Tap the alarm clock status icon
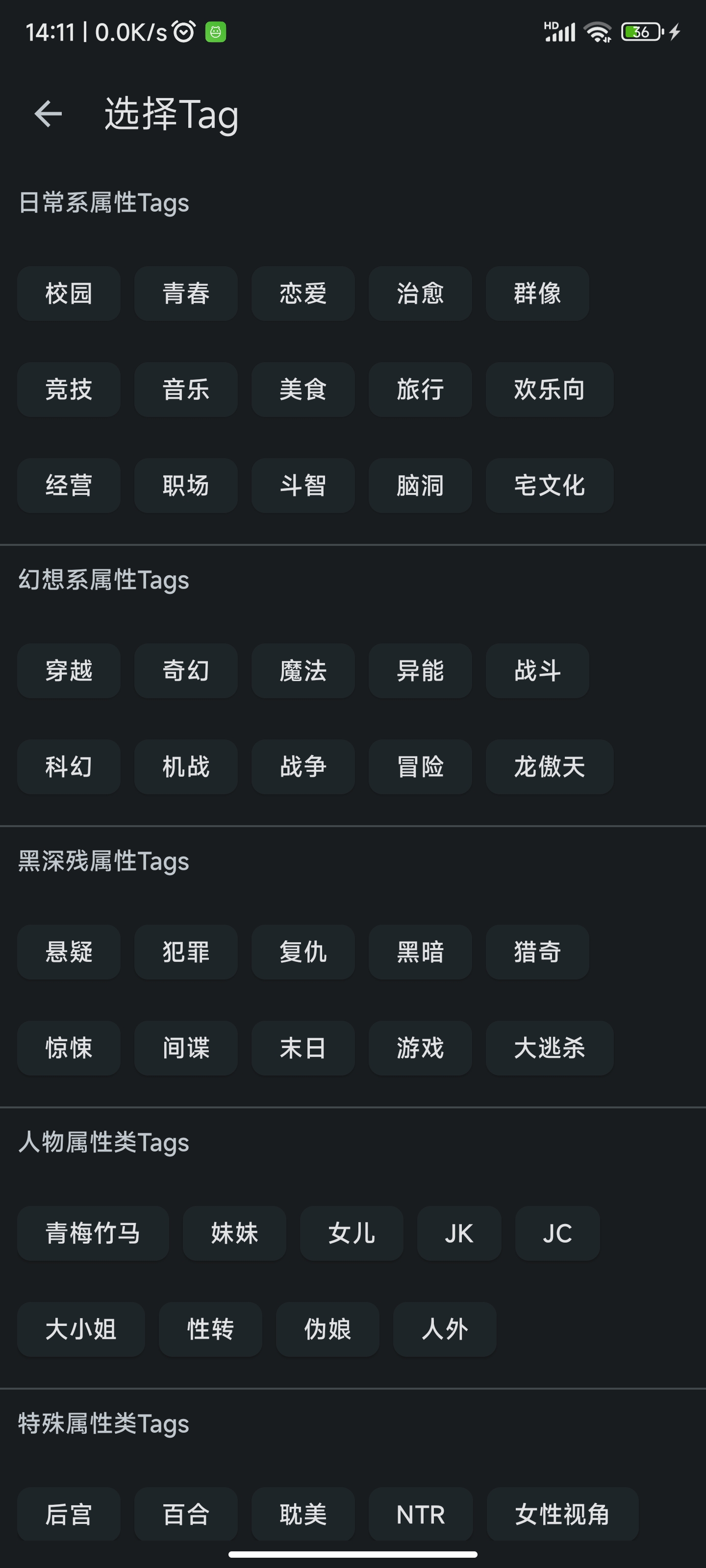 (183, 32)
